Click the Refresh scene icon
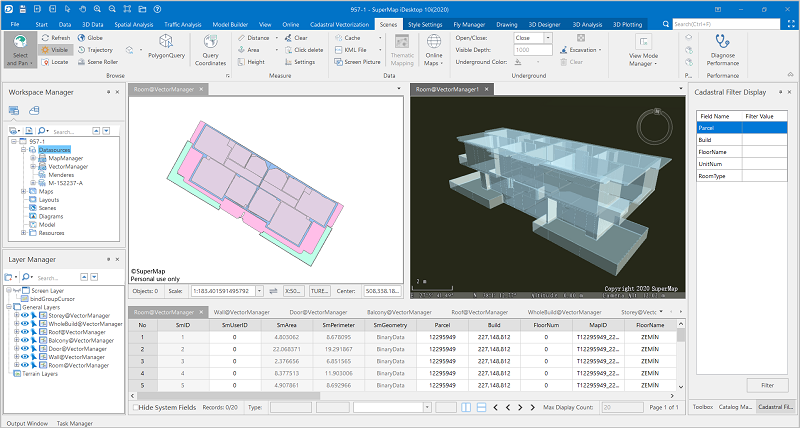The width and height of the screenshot is (800, 428). (46, 38)
